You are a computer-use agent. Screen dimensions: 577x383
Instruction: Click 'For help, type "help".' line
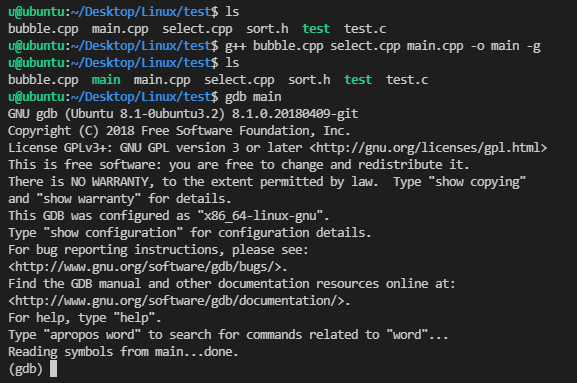coord(85,318)
